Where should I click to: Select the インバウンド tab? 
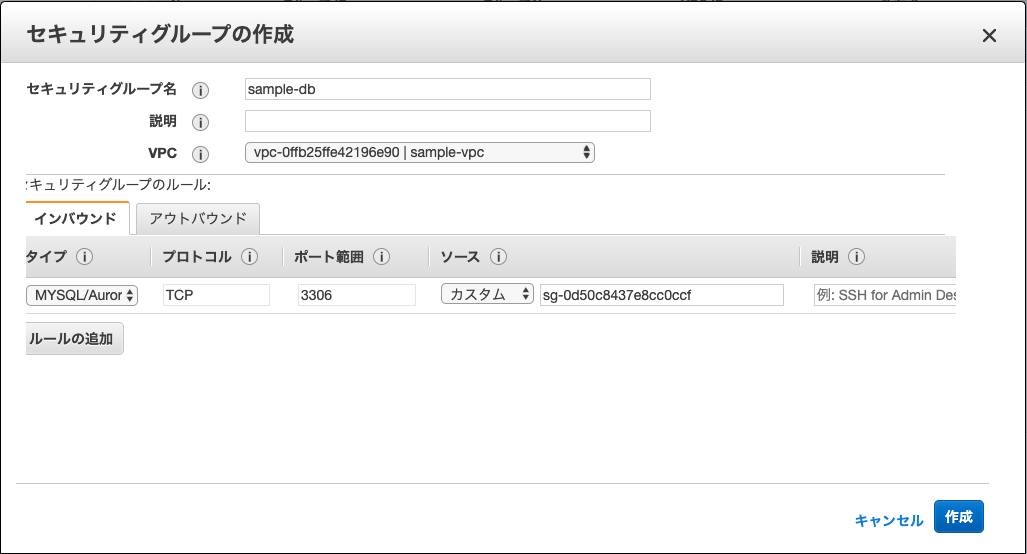pyautogui.click(x=75, y=219)
